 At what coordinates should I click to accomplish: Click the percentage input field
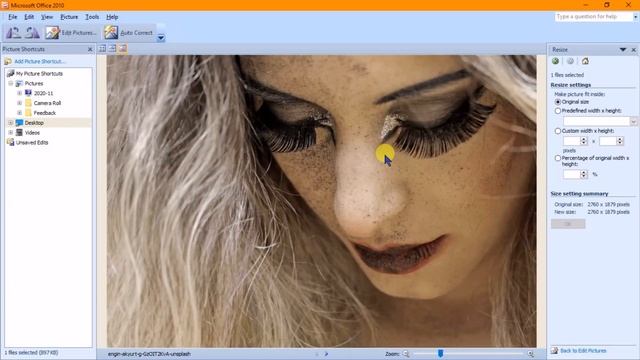click(571, 174)
